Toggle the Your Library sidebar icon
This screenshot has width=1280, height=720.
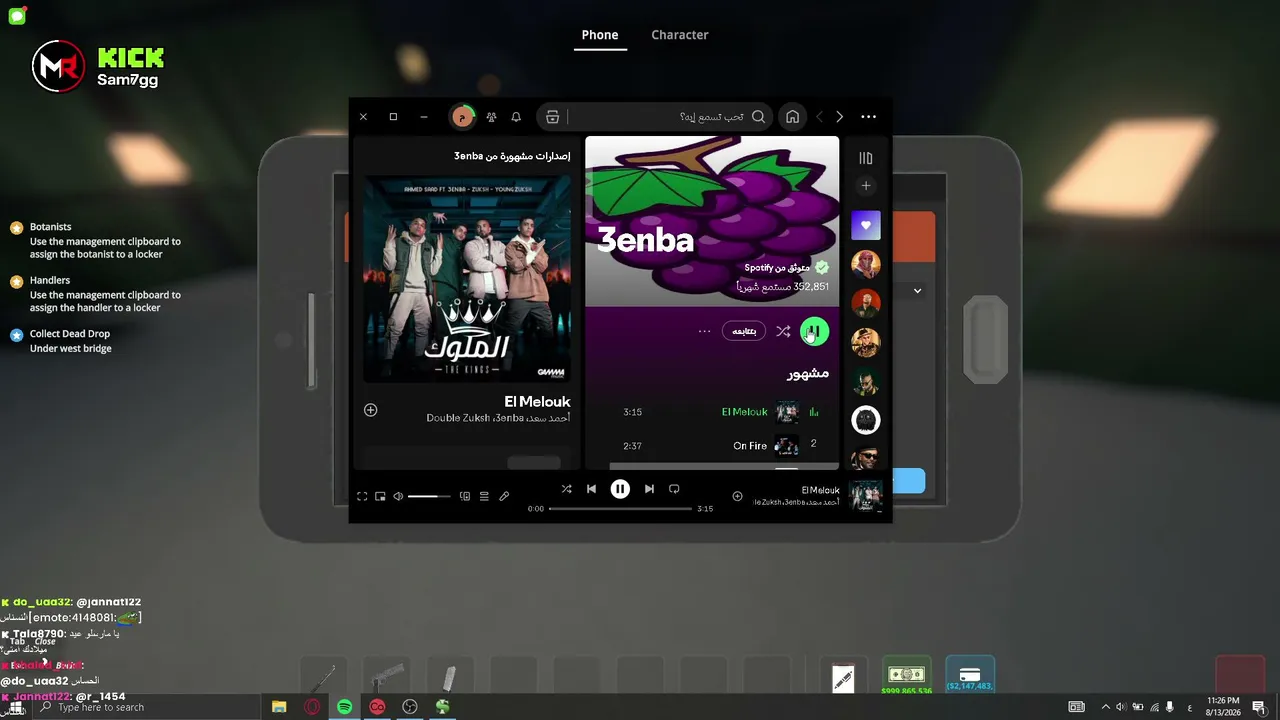(866, 158)
